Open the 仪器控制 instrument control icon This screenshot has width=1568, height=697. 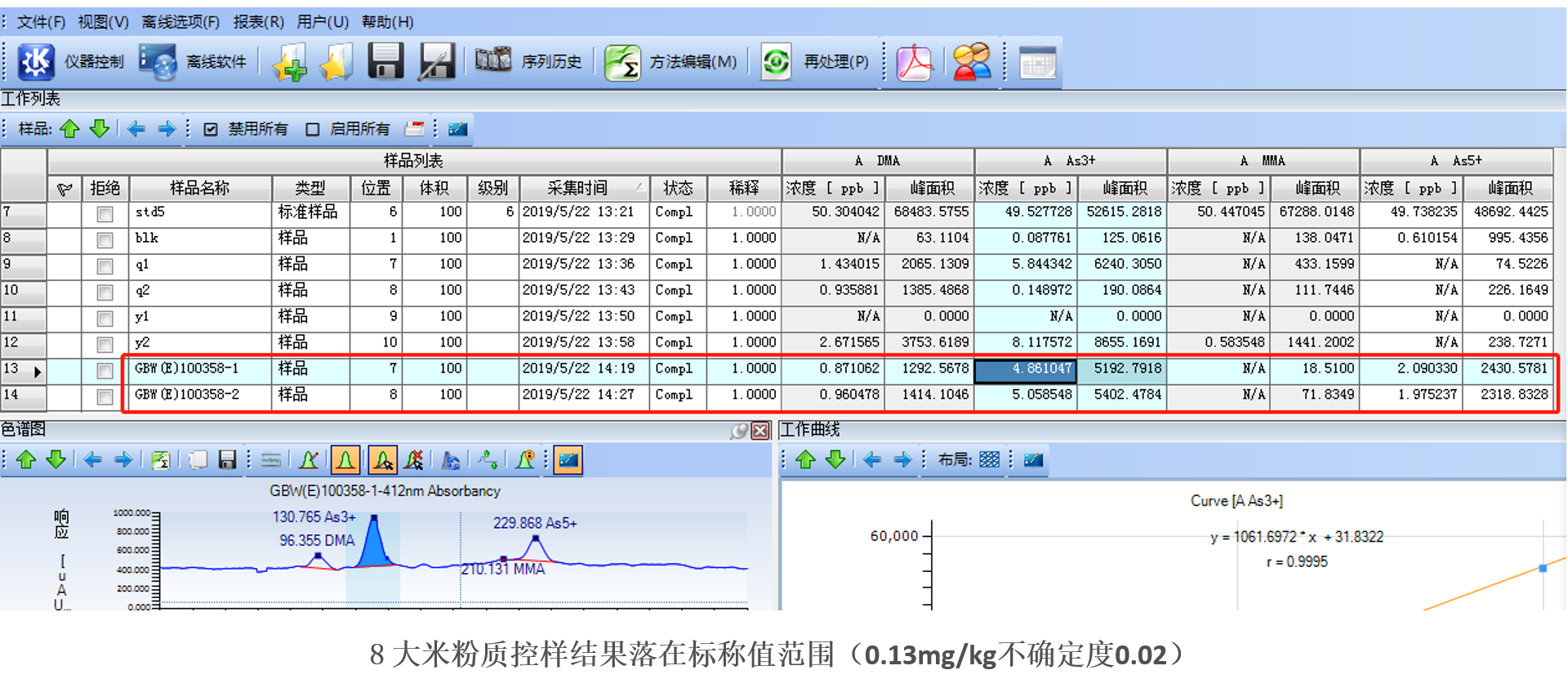click(36, 62)
